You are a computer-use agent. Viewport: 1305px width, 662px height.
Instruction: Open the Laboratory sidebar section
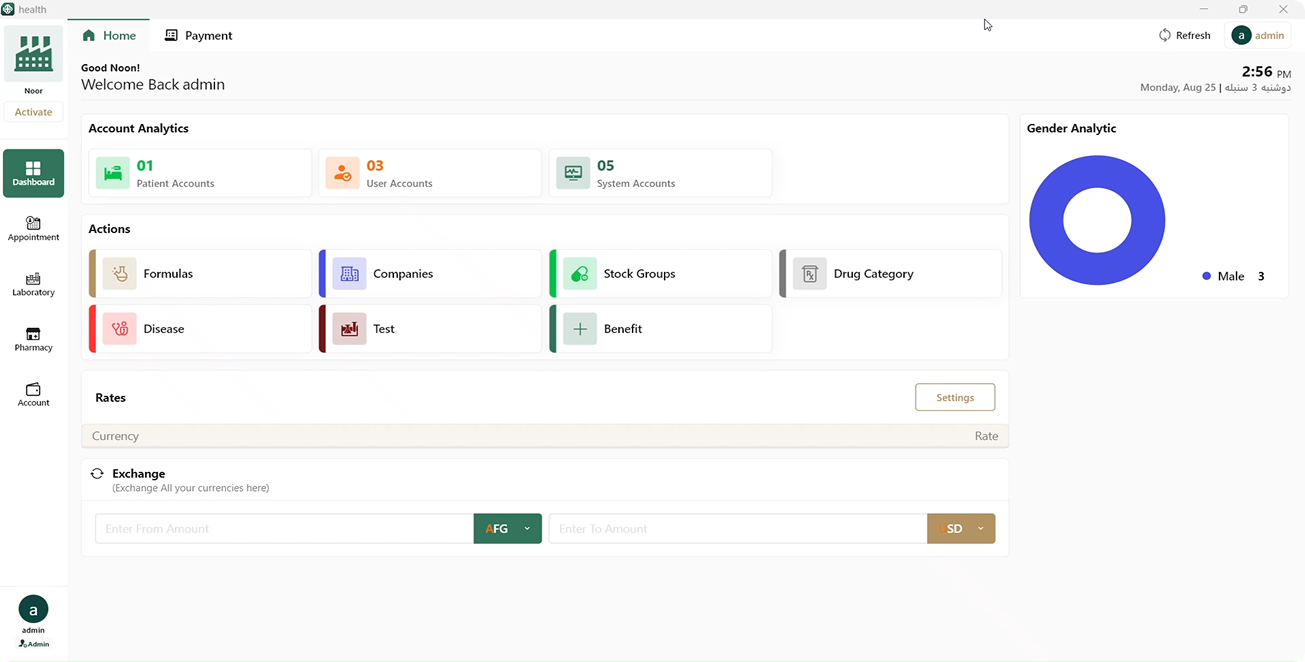33,279
